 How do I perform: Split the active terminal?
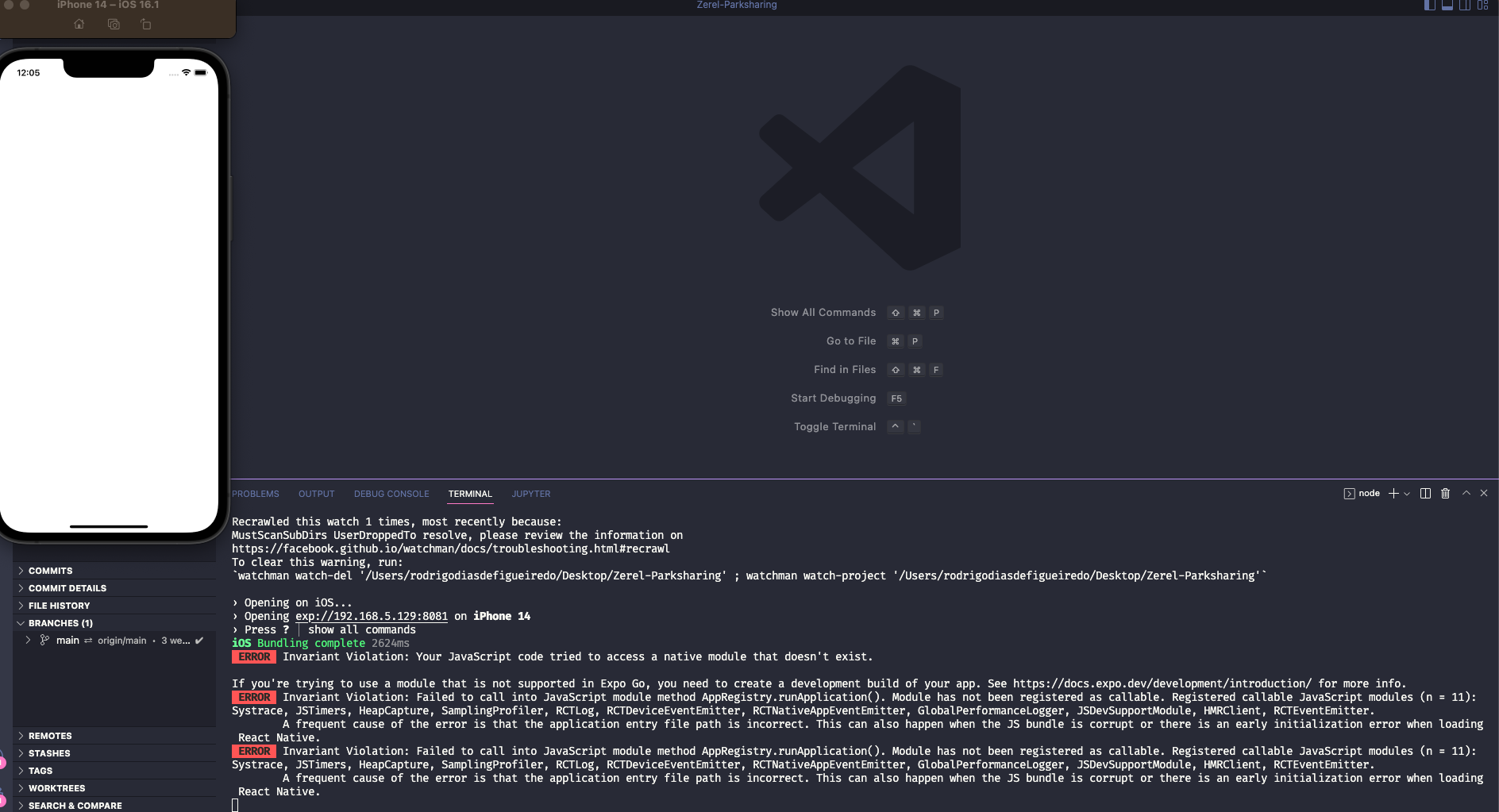click(1425, 493)
